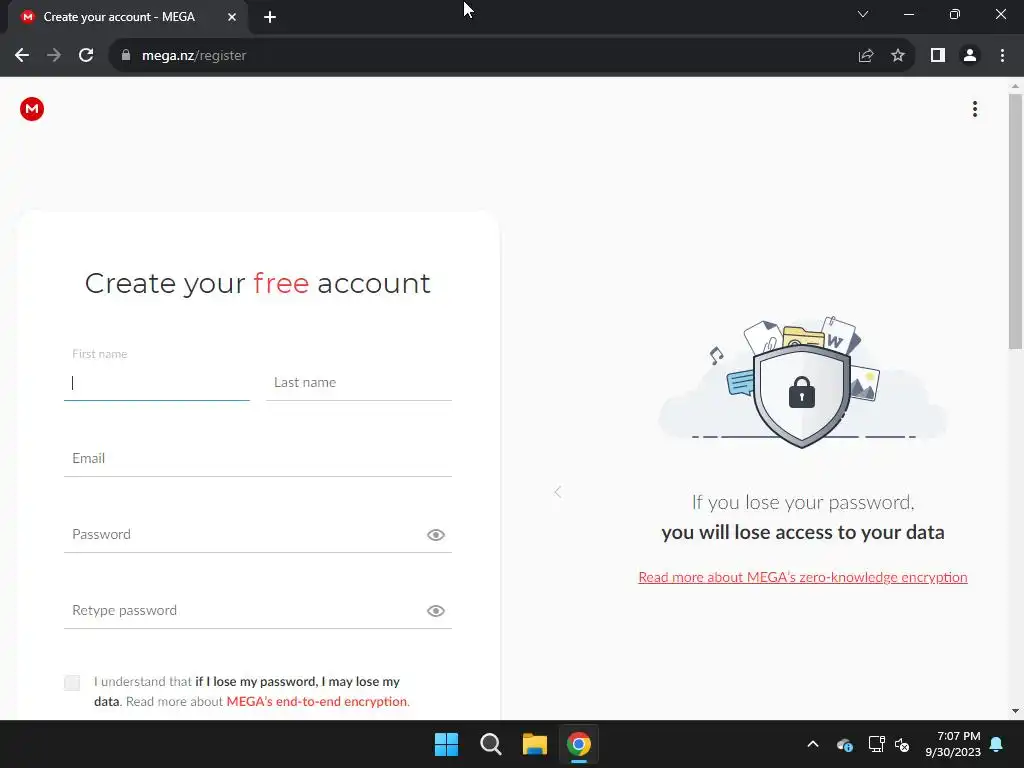
Task: Open the tab search chevron
Action: coord(863,14)
